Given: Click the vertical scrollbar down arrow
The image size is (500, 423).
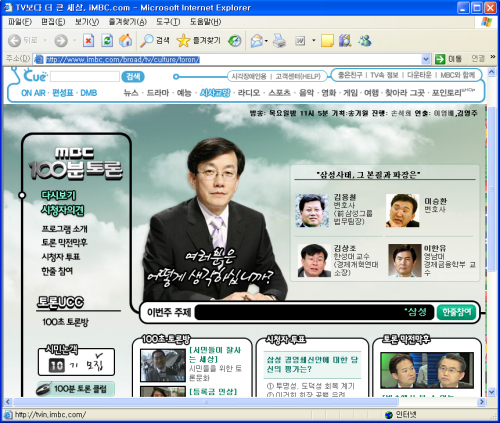Looking at the screenshot, I should click(491, 392).
